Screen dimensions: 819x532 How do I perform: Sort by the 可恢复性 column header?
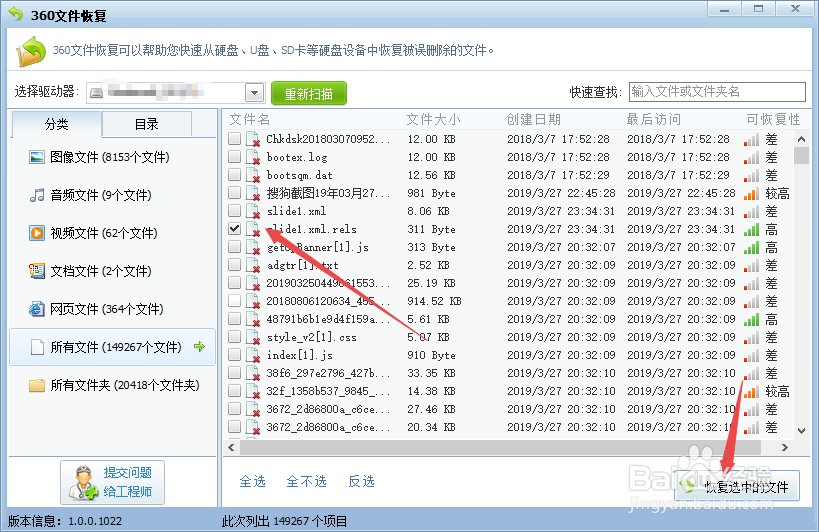(773, 120)
